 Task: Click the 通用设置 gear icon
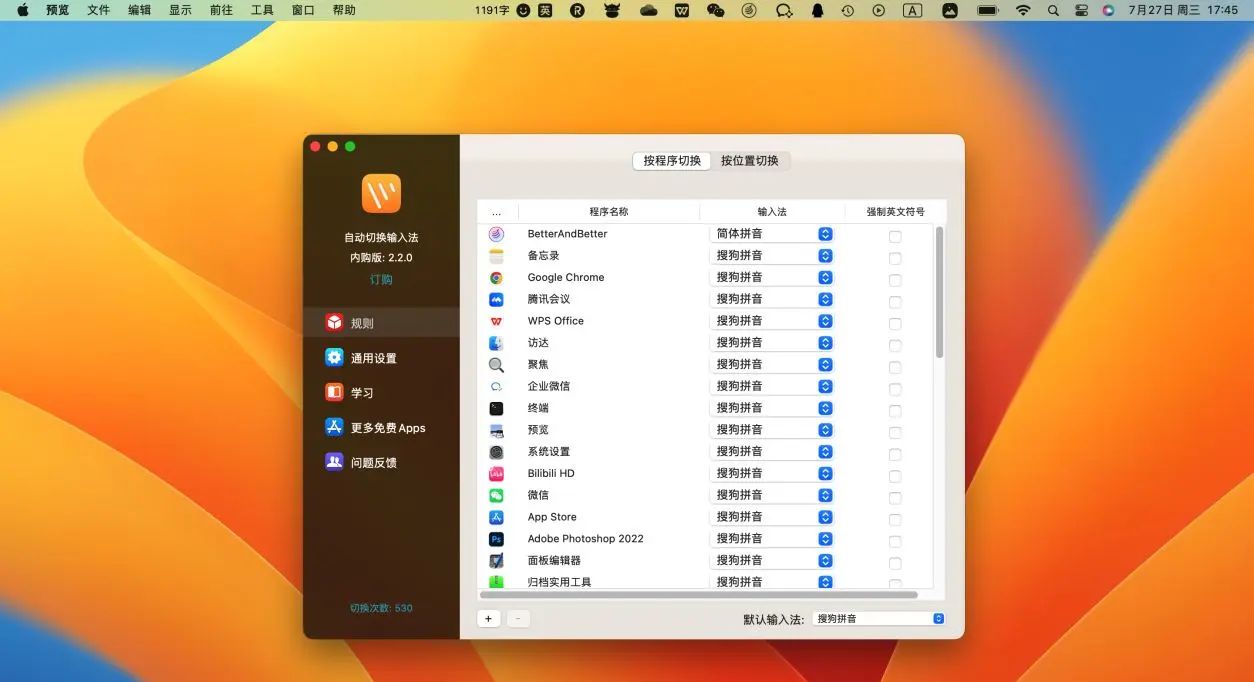click(x=337, y=357)
